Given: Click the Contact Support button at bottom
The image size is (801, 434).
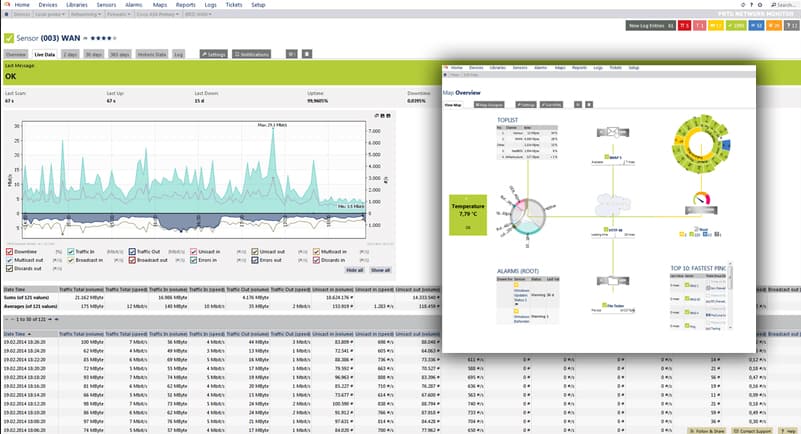Looking at the screenshot, I should 752,431.
